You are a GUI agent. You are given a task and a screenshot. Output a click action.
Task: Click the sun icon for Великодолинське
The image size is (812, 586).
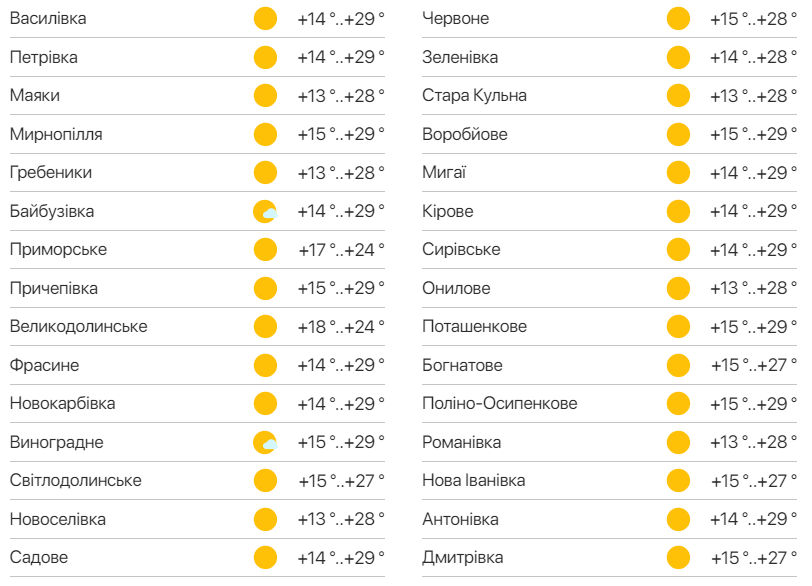[265, 327]
